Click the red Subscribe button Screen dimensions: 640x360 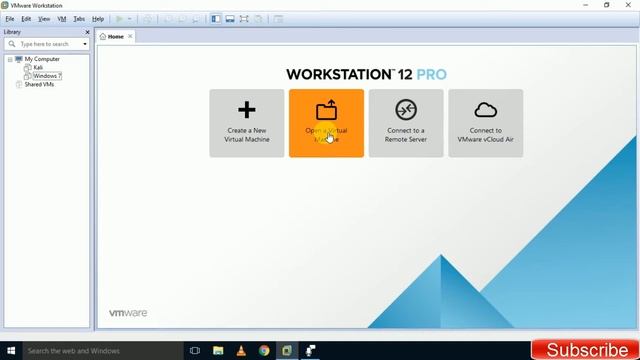[x=585, y=350]
